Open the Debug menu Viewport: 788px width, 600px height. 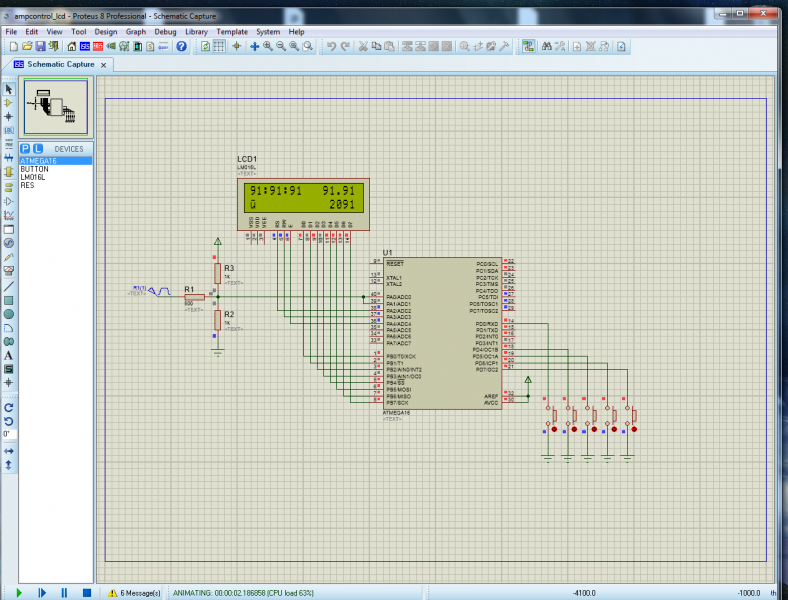pos(165,32)
